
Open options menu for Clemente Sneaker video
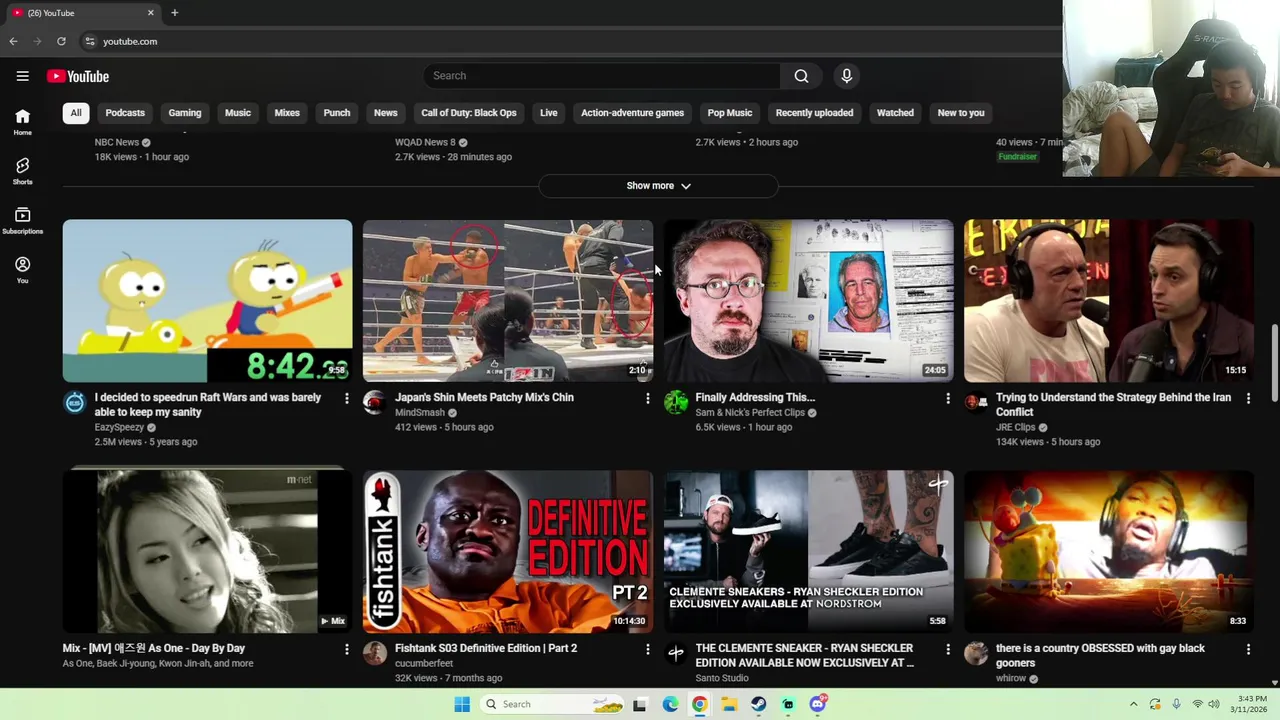947,650
